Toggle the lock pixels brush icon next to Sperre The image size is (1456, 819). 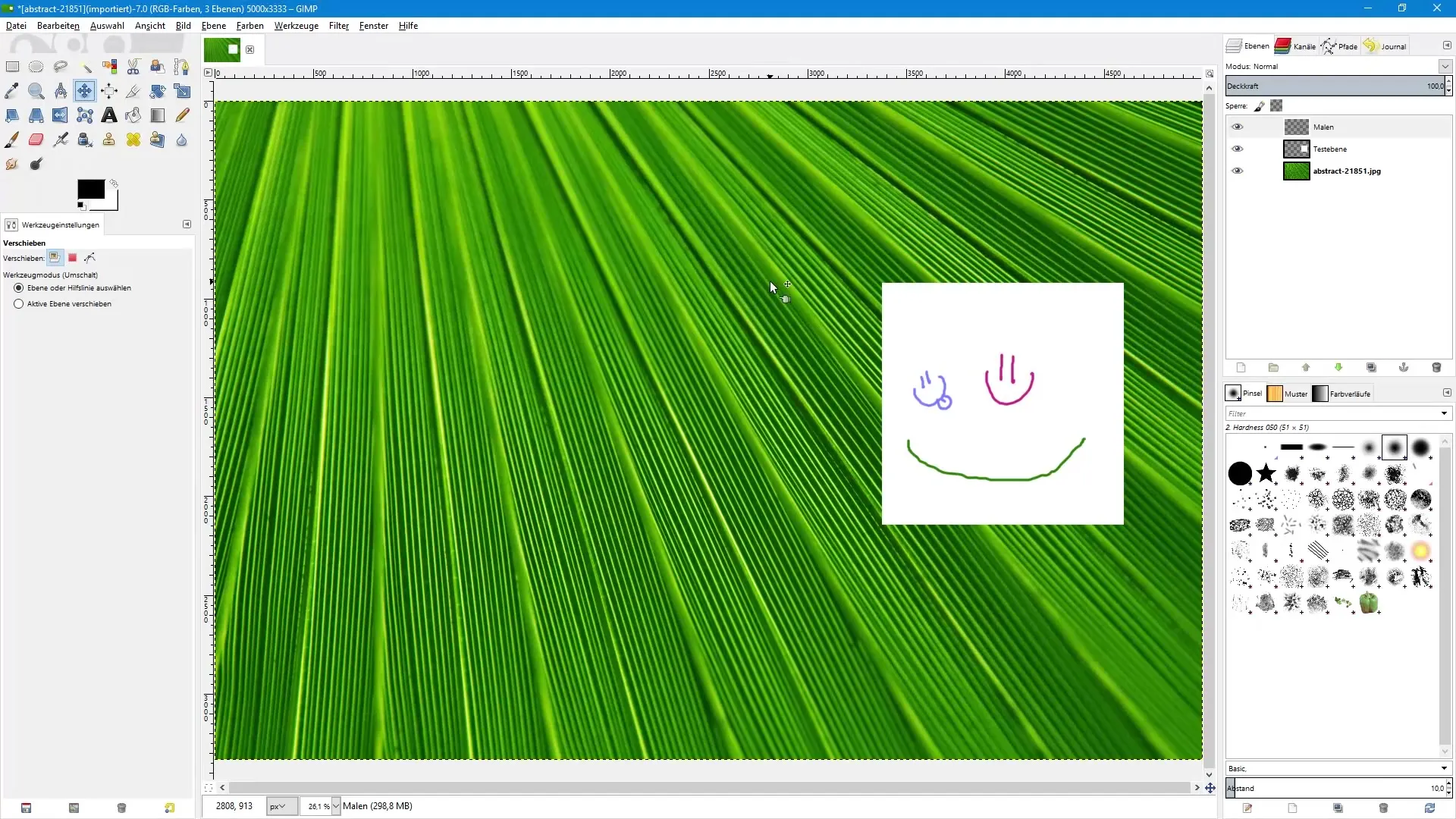(1260, 106)
